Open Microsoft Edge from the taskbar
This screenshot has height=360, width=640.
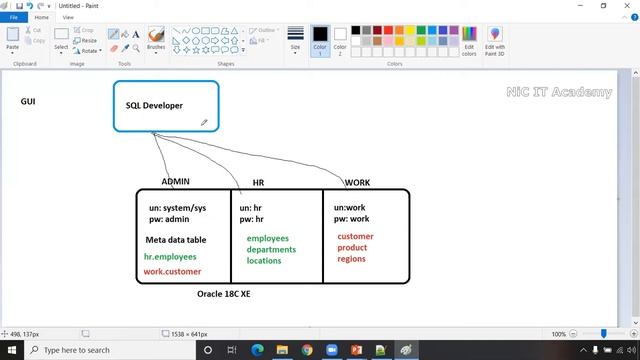pos(257,350)
